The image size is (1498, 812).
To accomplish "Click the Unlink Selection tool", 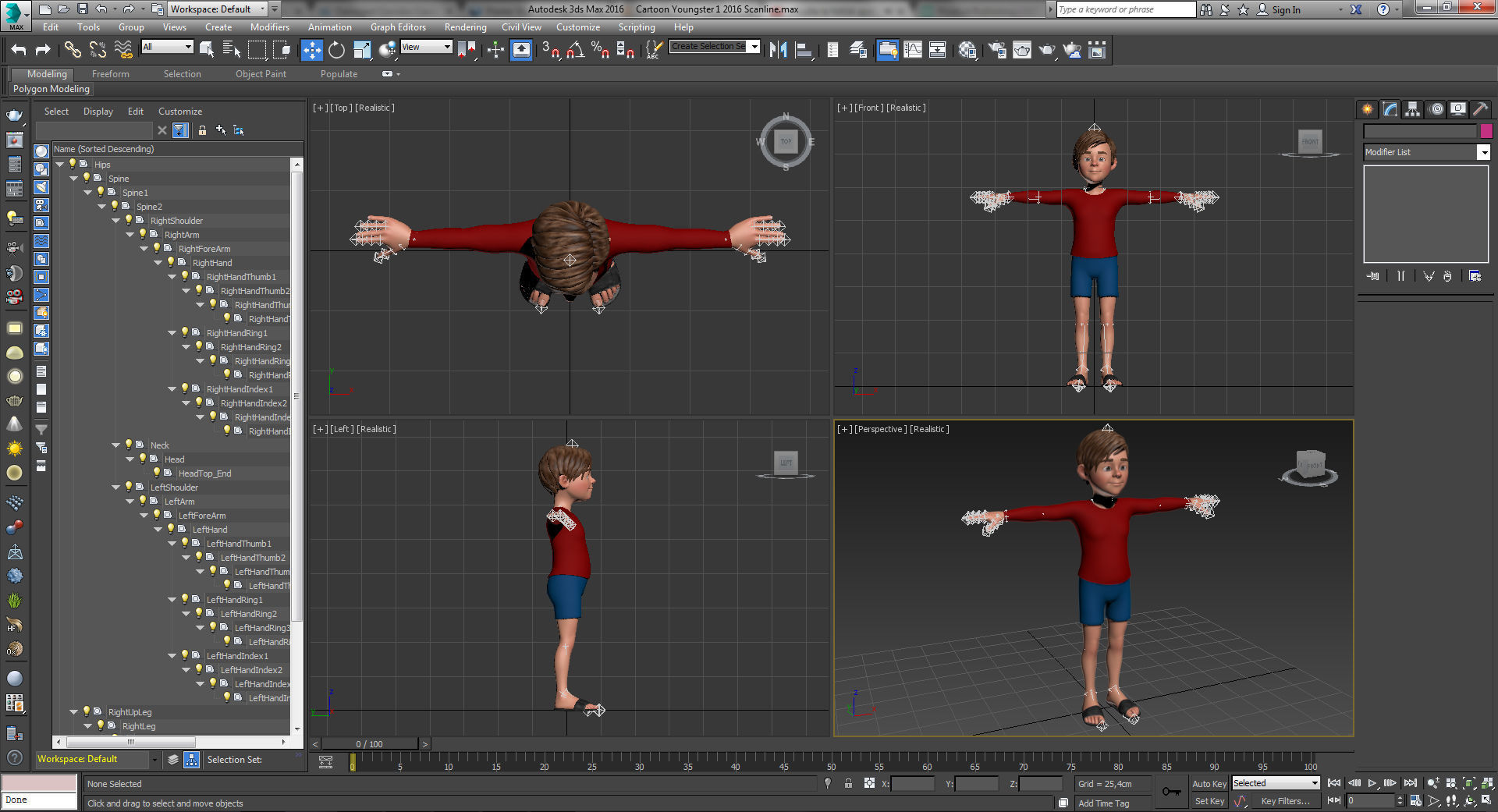I will pyautogui.click(x=98, y=51).
